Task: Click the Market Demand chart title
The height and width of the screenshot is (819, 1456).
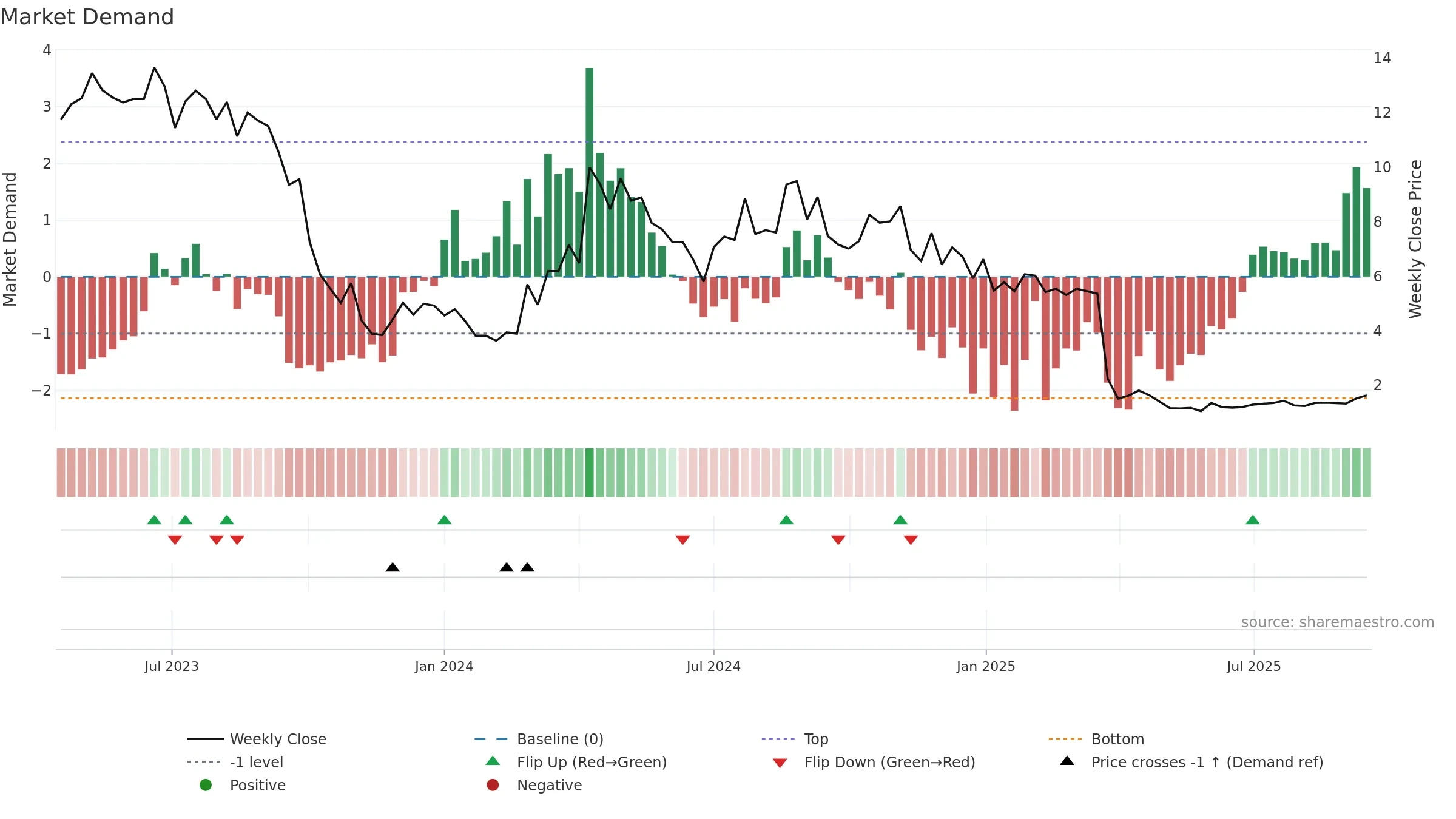Action: point(87,17)
